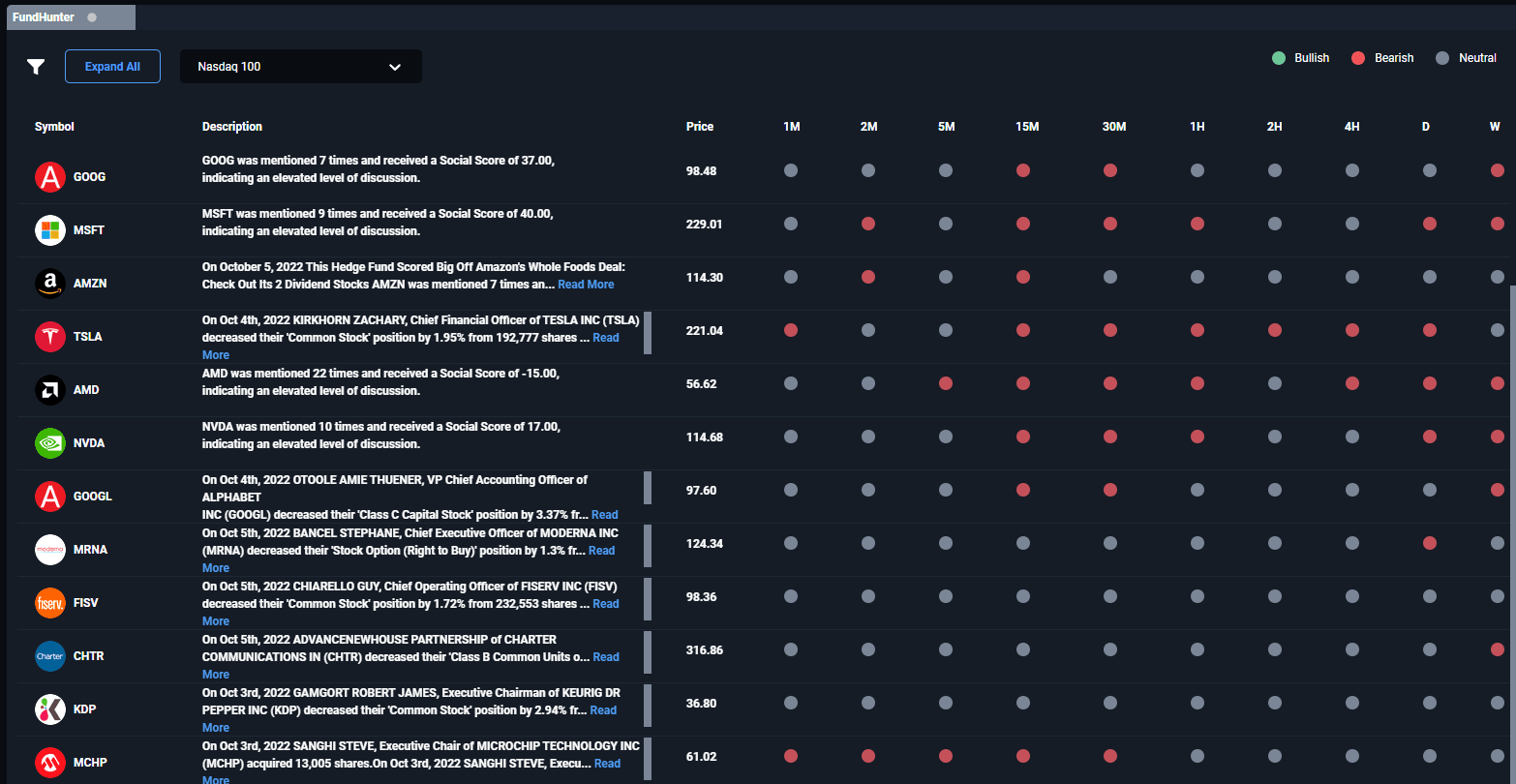Open the filter funnel icon
This screenshot has height=784, width=1516.
(36, 67)
